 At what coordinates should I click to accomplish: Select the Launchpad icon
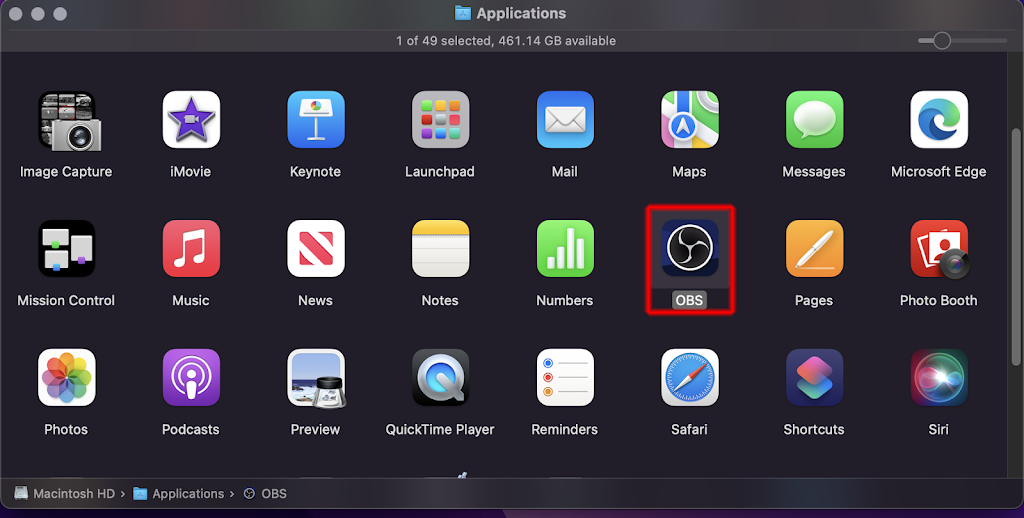click(x=440, y=120)
